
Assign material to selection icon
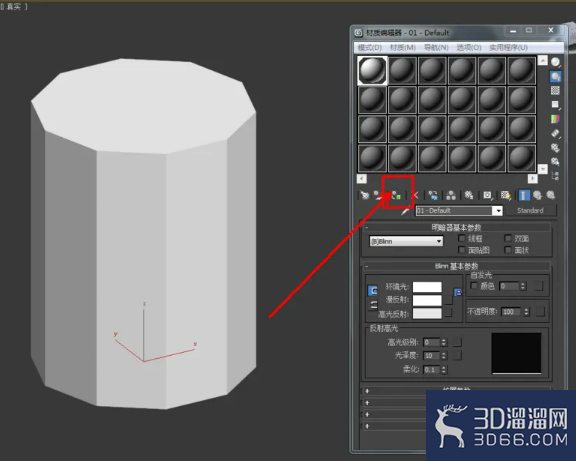(x=396, y=195)
